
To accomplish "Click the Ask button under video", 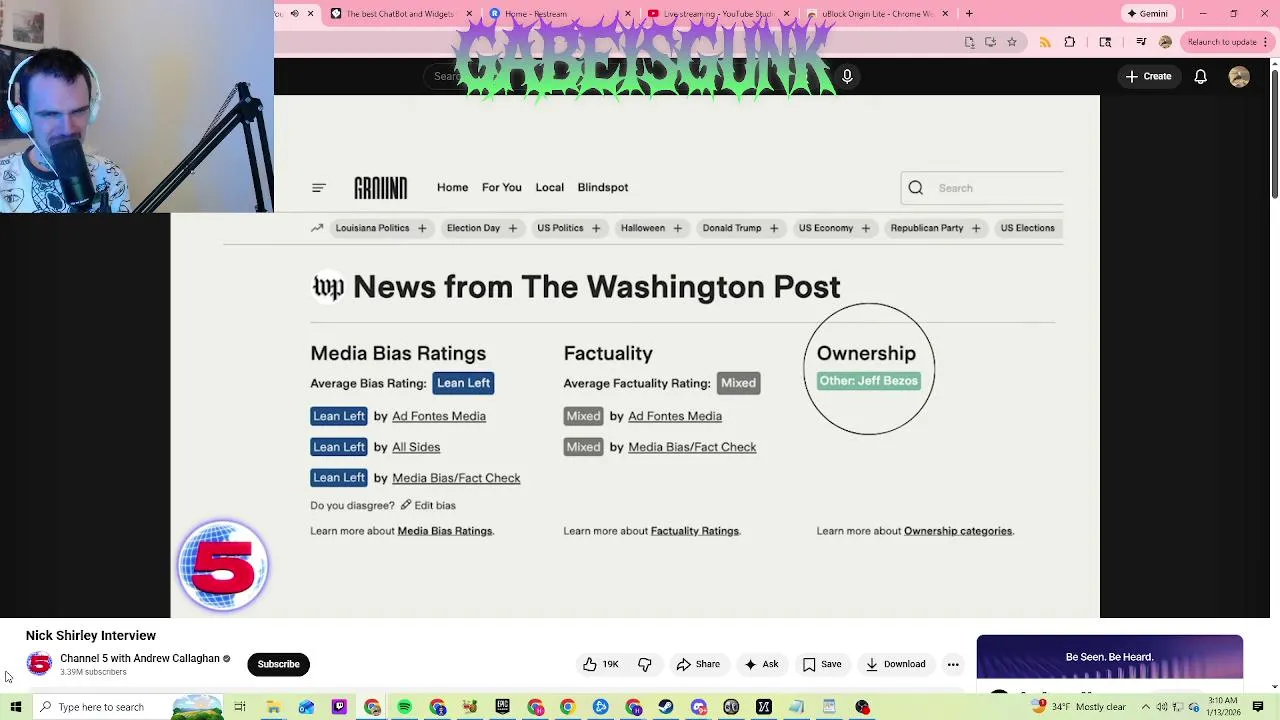I will point(761,664).
